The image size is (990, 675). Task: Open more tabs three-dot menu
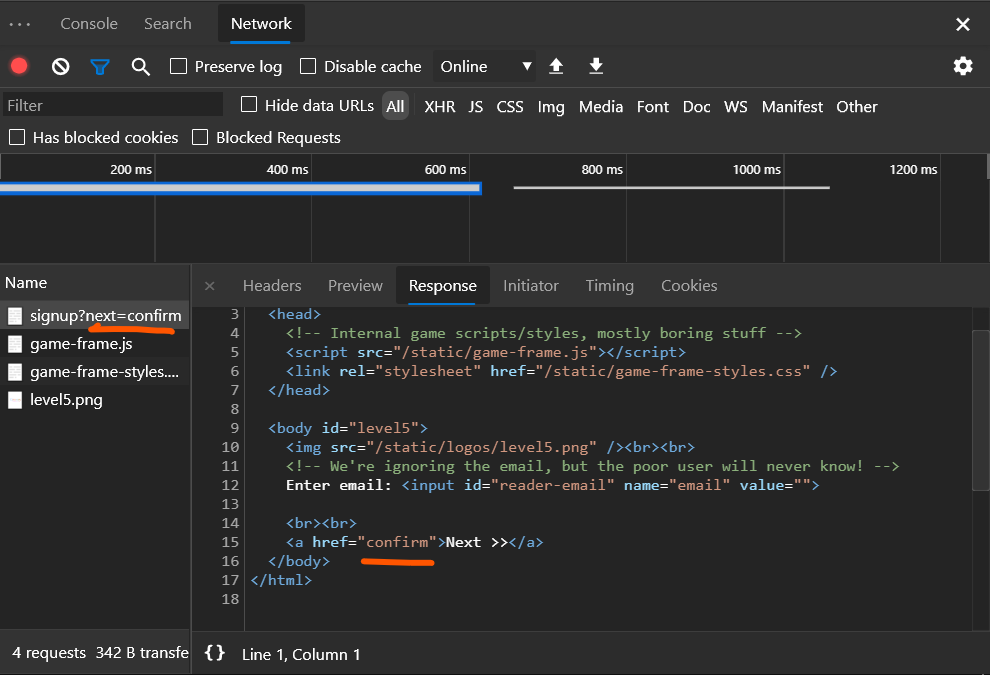(x=20, y=24)
